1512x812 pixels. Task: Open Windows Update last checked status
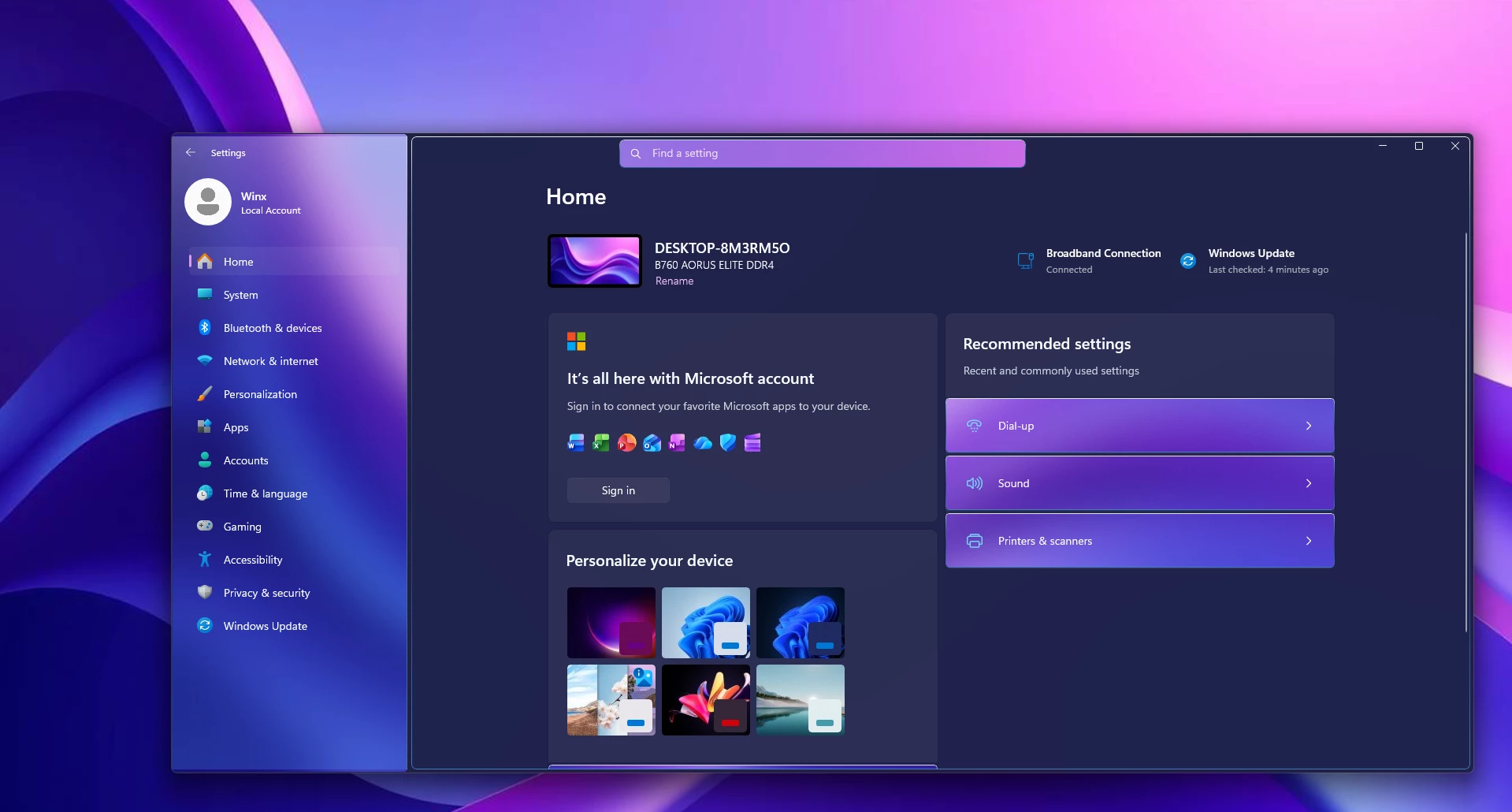1254,261
